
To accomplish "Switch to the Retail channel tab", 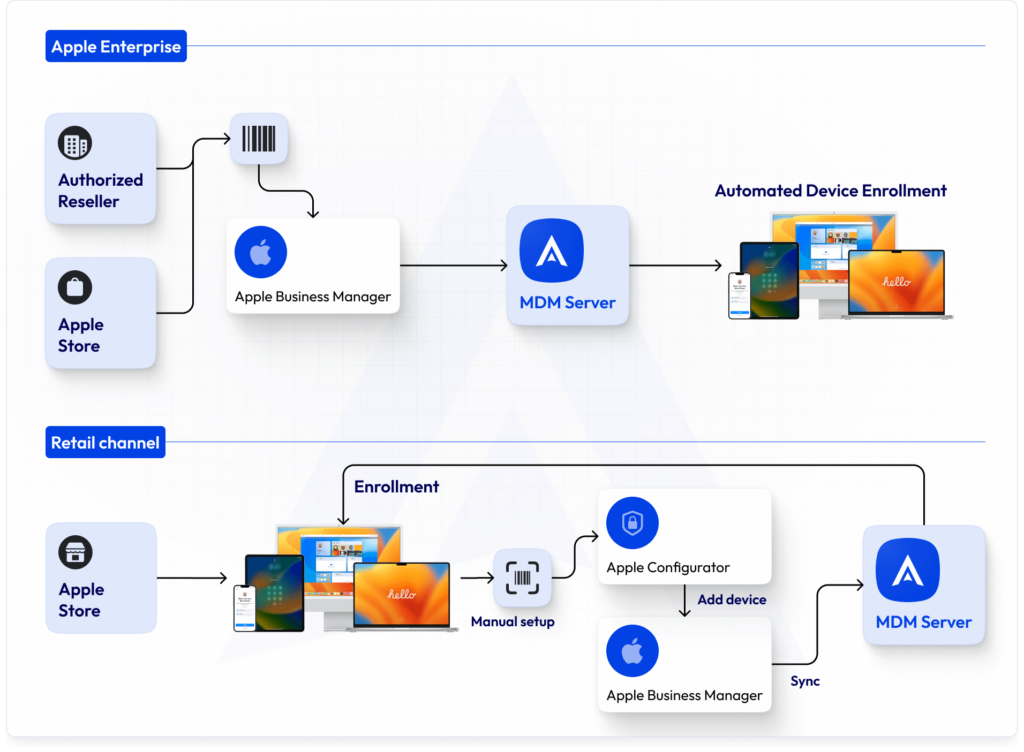I will click(105, 442).
